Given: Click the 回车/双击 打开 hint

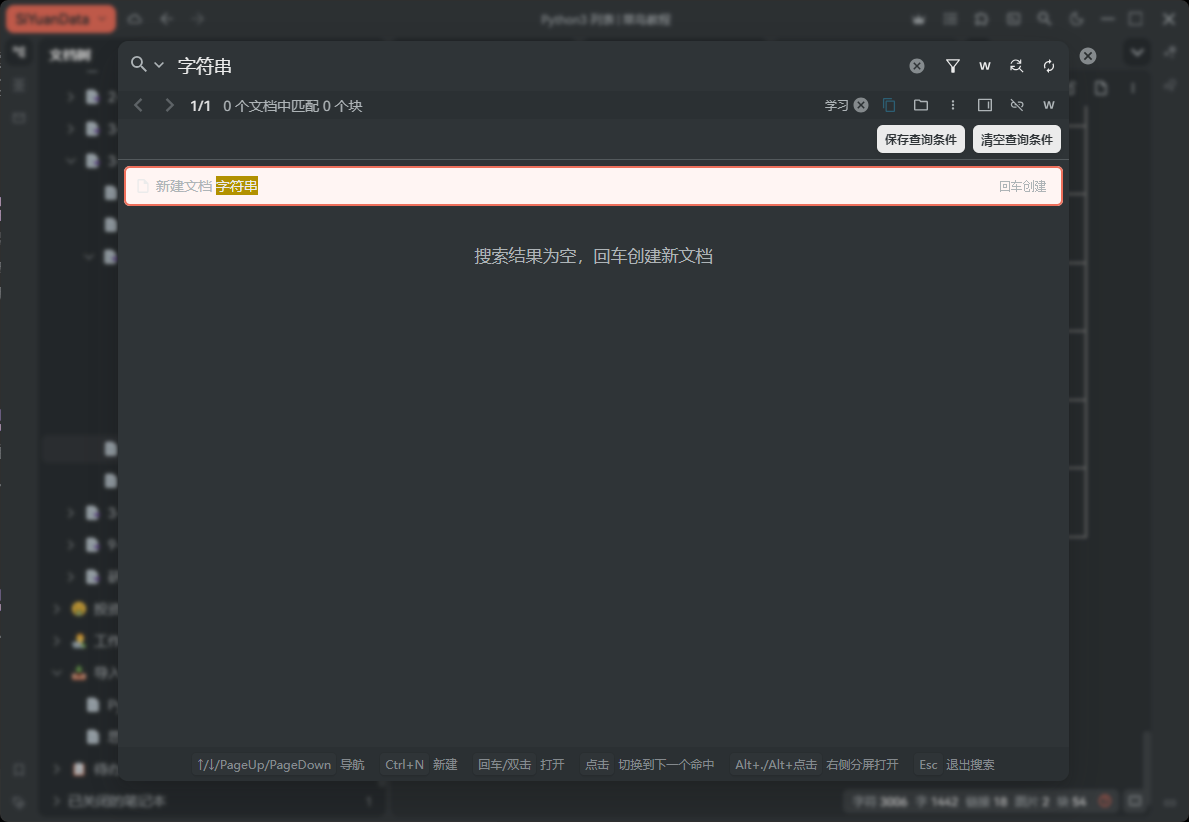Looking at the screenshot, I should pos(521,764).
